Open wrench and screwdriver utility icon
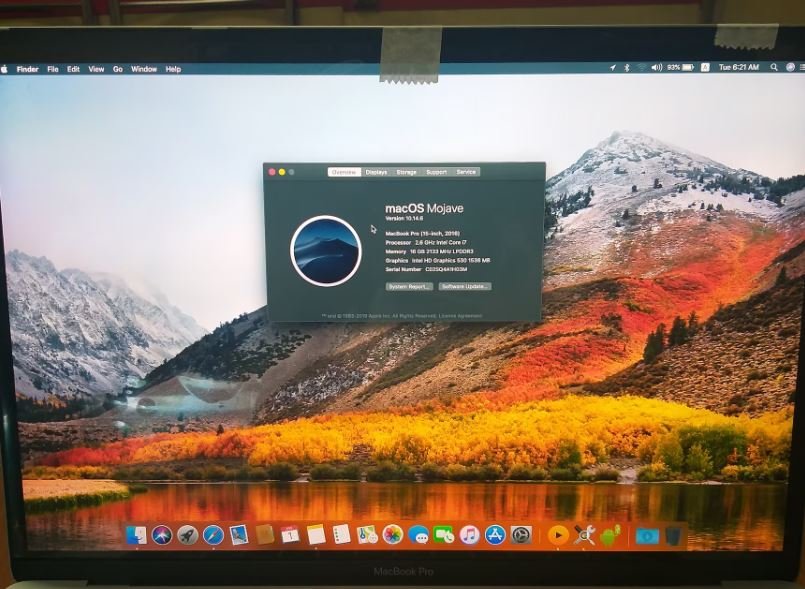Screen dimensions: 805x589 click(584, 535)
